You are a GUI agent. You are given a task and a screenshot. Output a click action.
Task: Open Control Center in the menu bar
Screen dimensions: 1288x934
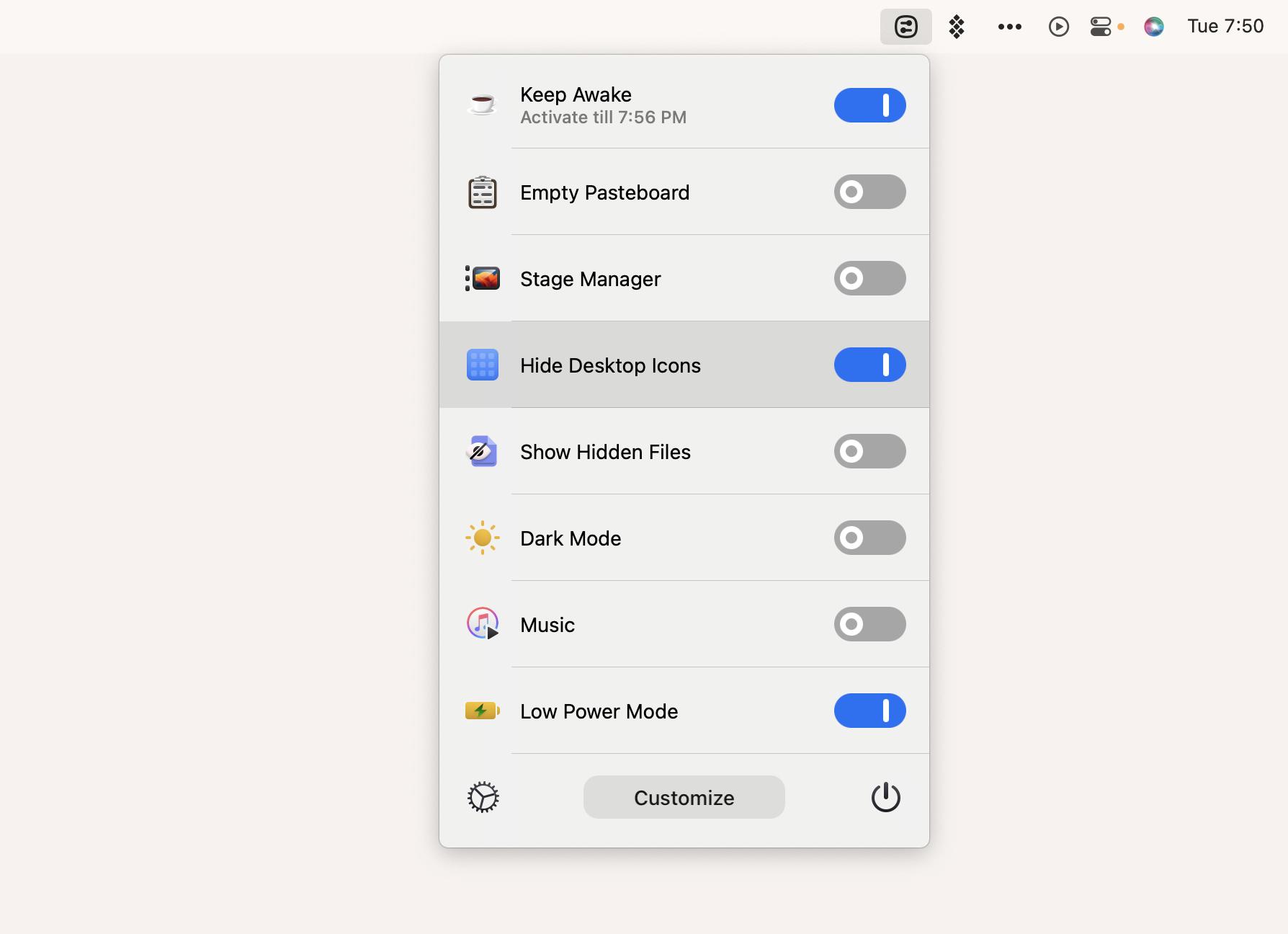click(x=1101, y=27)
